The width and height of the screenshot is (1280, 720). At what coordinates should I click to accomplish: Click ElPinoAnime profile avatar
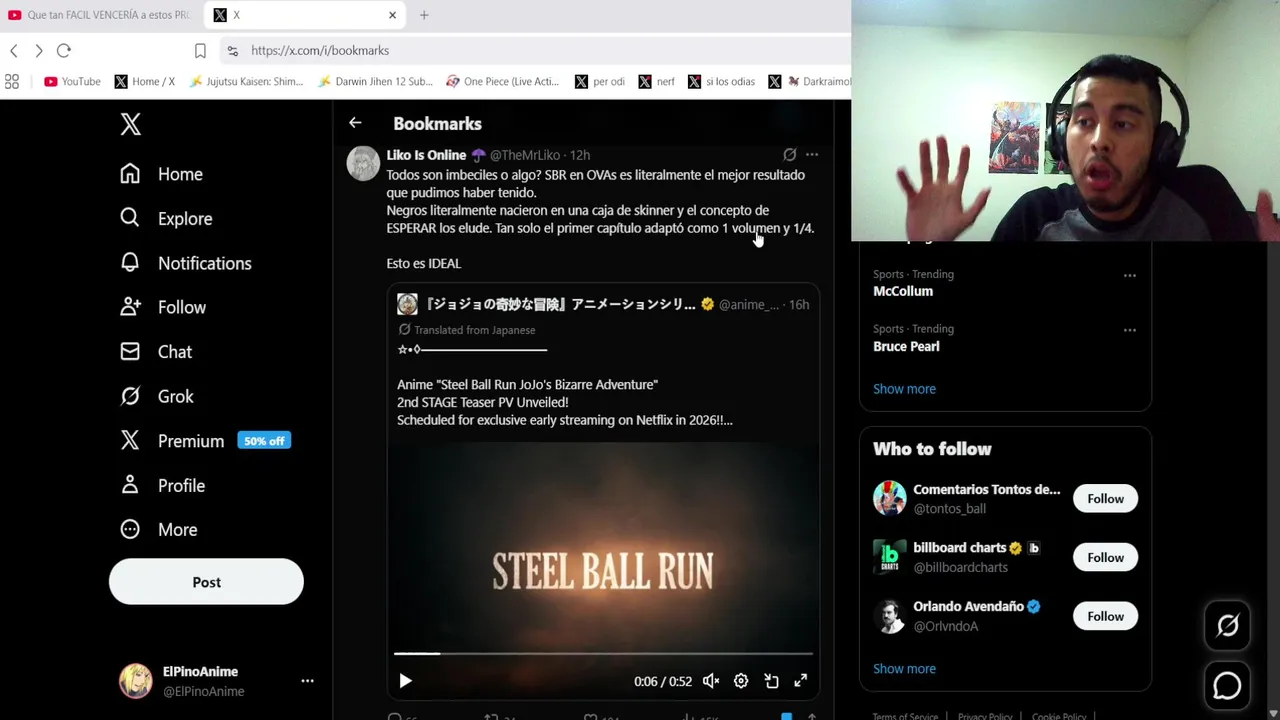[x=136, y=681]
